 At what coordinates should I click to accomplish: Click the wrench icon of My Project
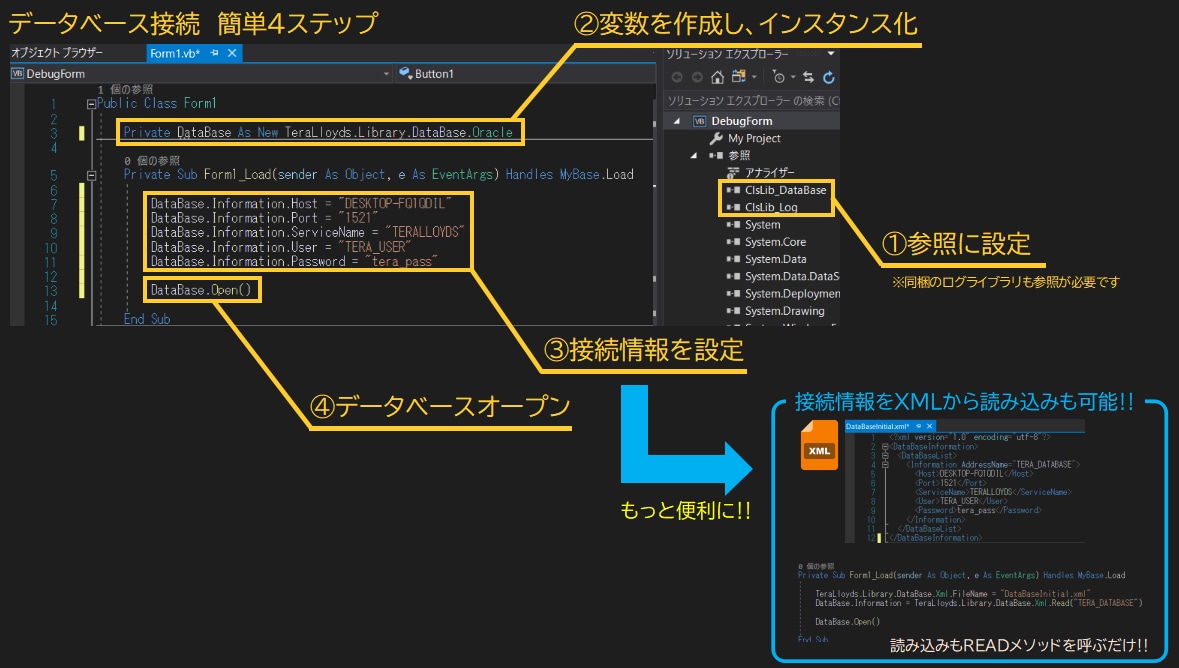click(x=716, y=138)
